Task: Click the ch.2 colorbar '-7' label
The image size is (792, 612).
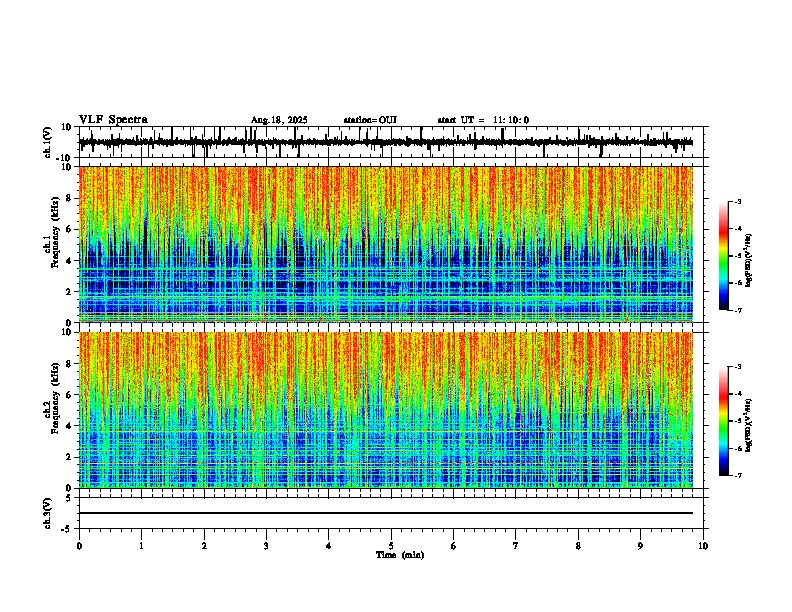Action: [737, 475]
